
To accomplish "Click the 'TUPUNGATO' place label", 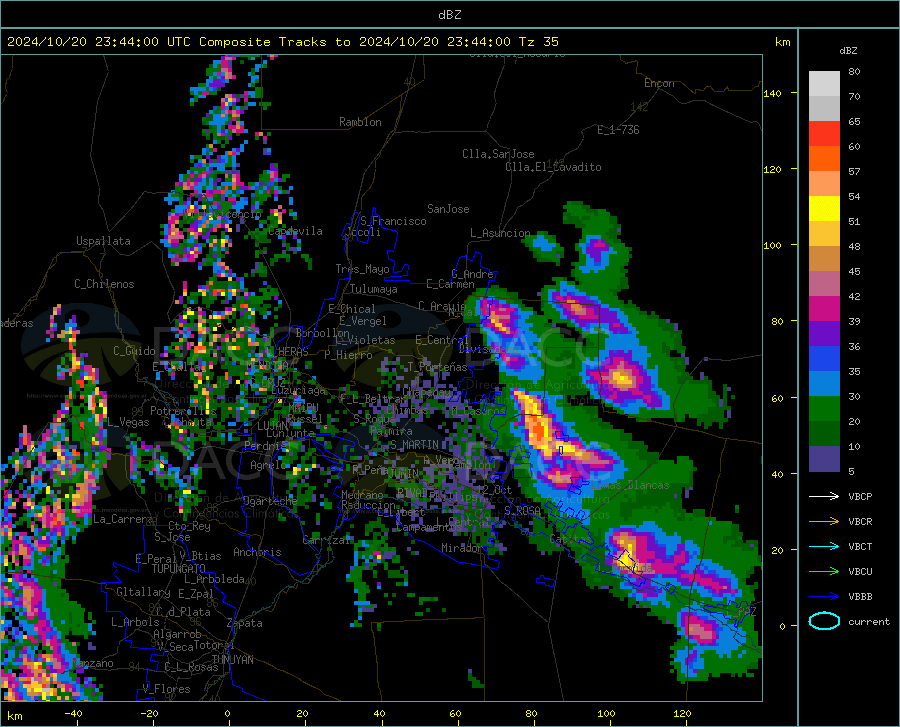I will coord(179,569).
